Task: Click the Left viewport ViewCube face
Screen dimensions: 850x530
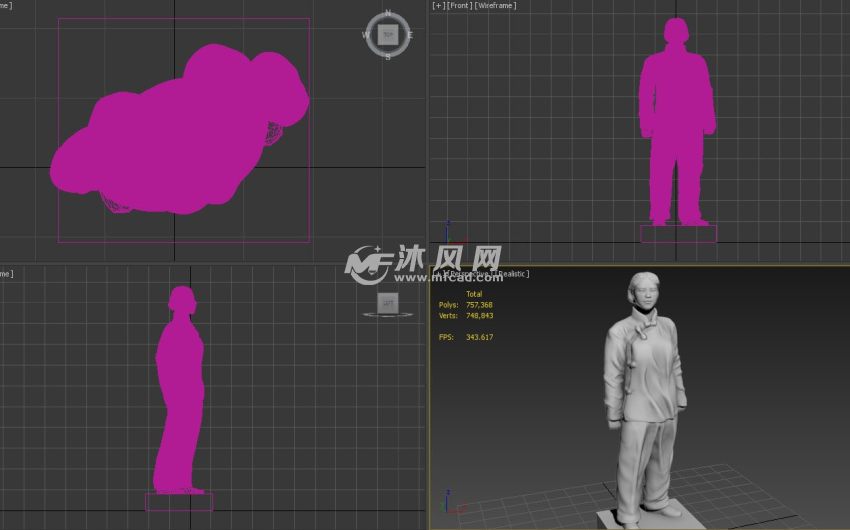Action: point(388,302)
